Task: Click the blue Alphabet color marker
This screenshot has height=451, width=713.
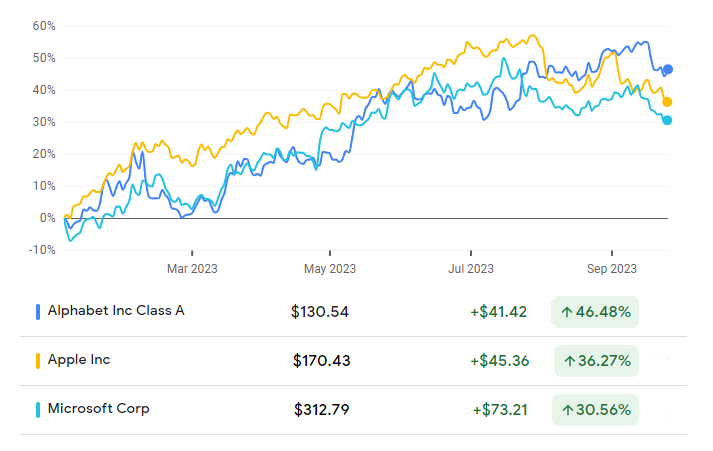Action: (x=38, y=311)
